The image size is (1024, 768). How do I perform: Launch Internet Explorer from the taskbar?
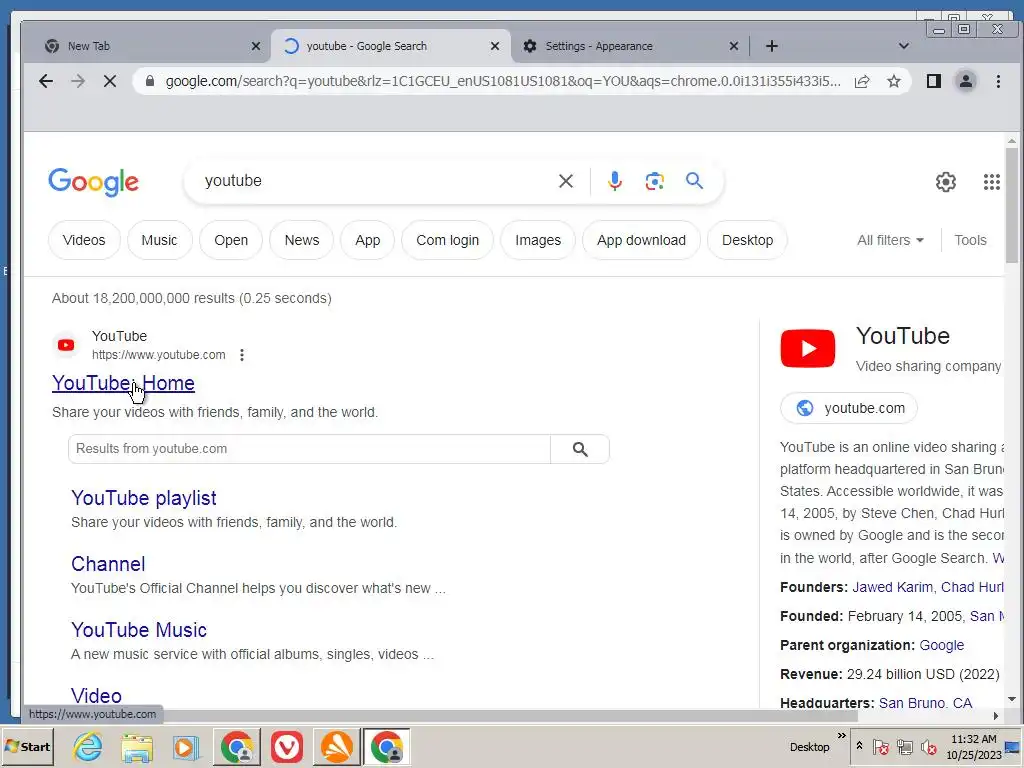(x=88, y=746)
